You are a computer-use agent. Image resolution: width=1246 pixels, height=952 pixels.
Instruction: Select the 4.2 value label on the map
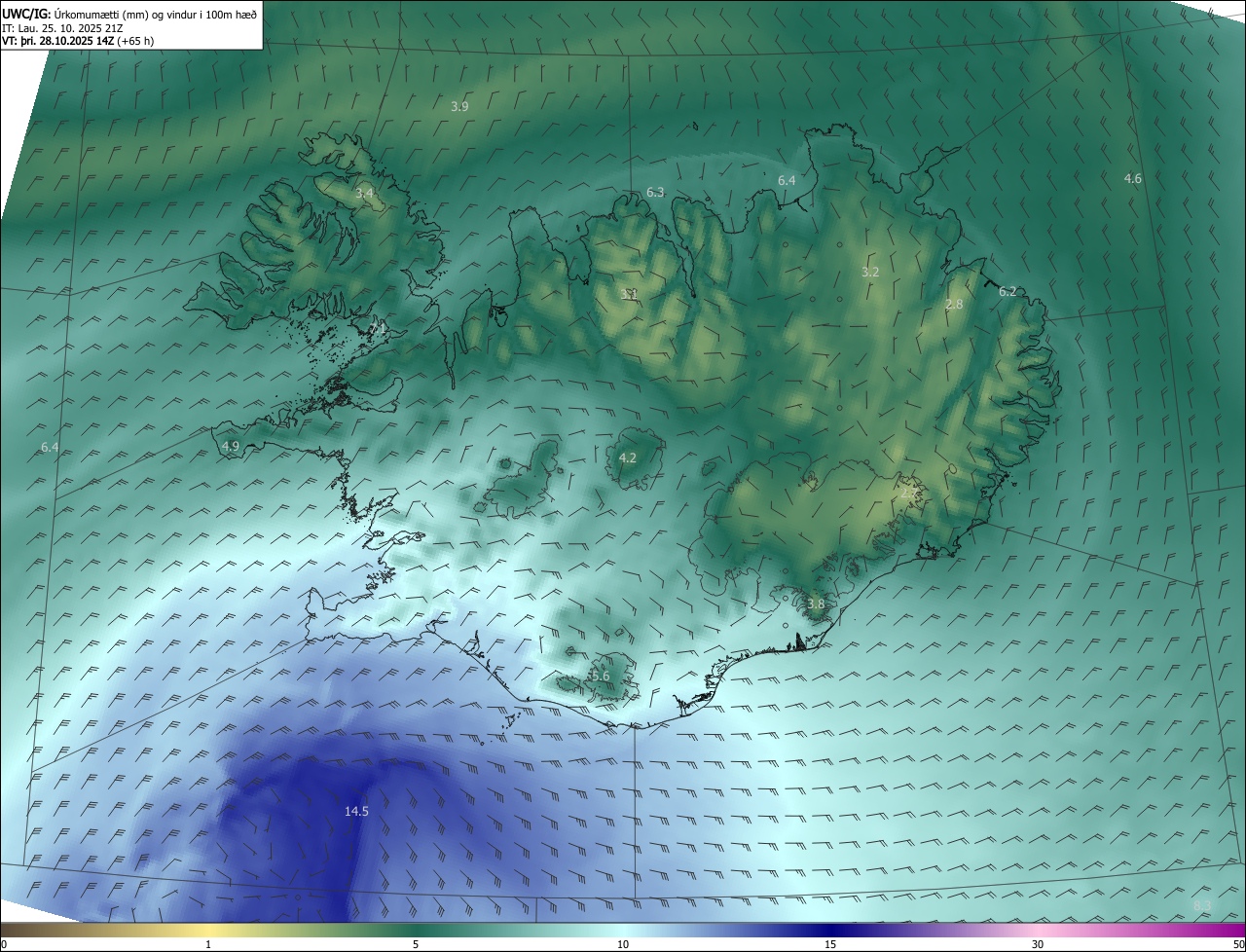pyautogui.click(x=628, y=458)
